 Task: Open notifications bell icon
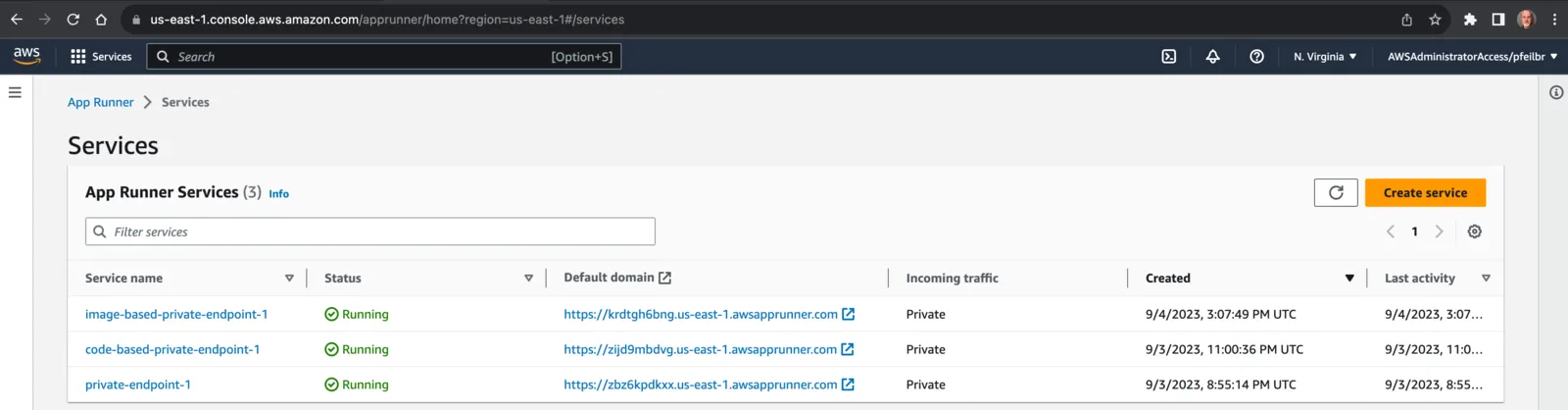[x=1212, y=57]
